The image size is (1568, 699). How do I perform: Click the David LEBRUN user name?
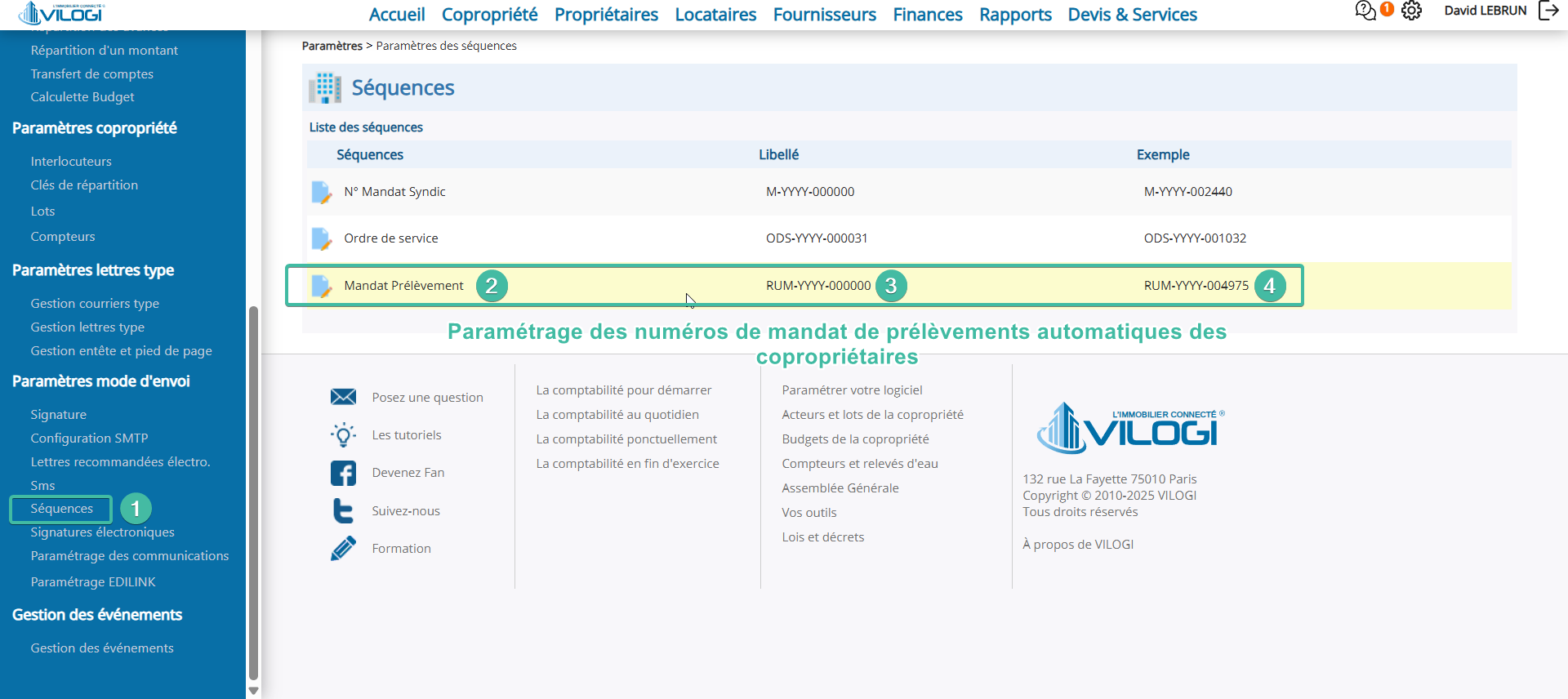click(1486, 11)
